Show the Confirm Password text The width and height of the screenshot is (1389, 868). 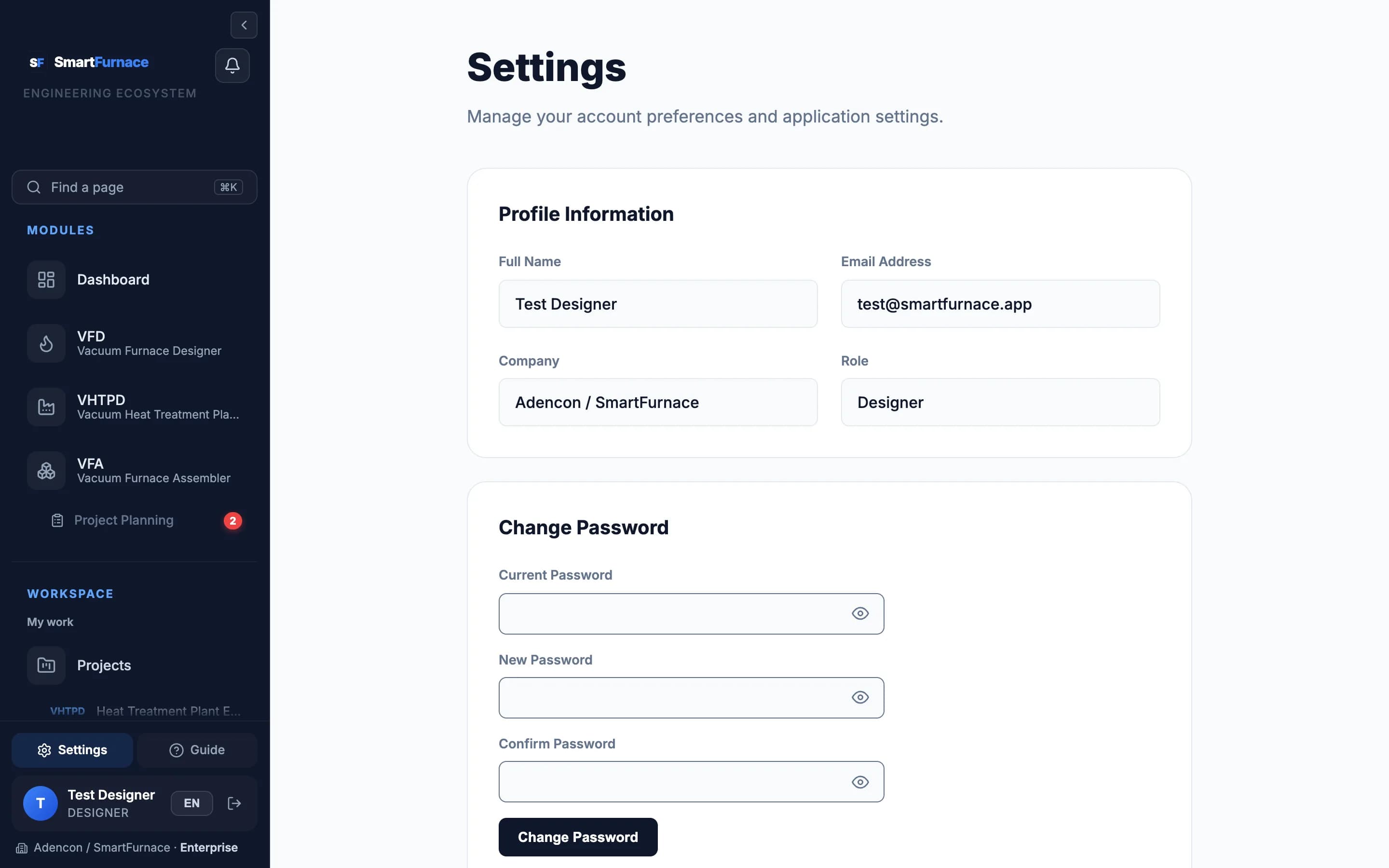click(860, 782)
